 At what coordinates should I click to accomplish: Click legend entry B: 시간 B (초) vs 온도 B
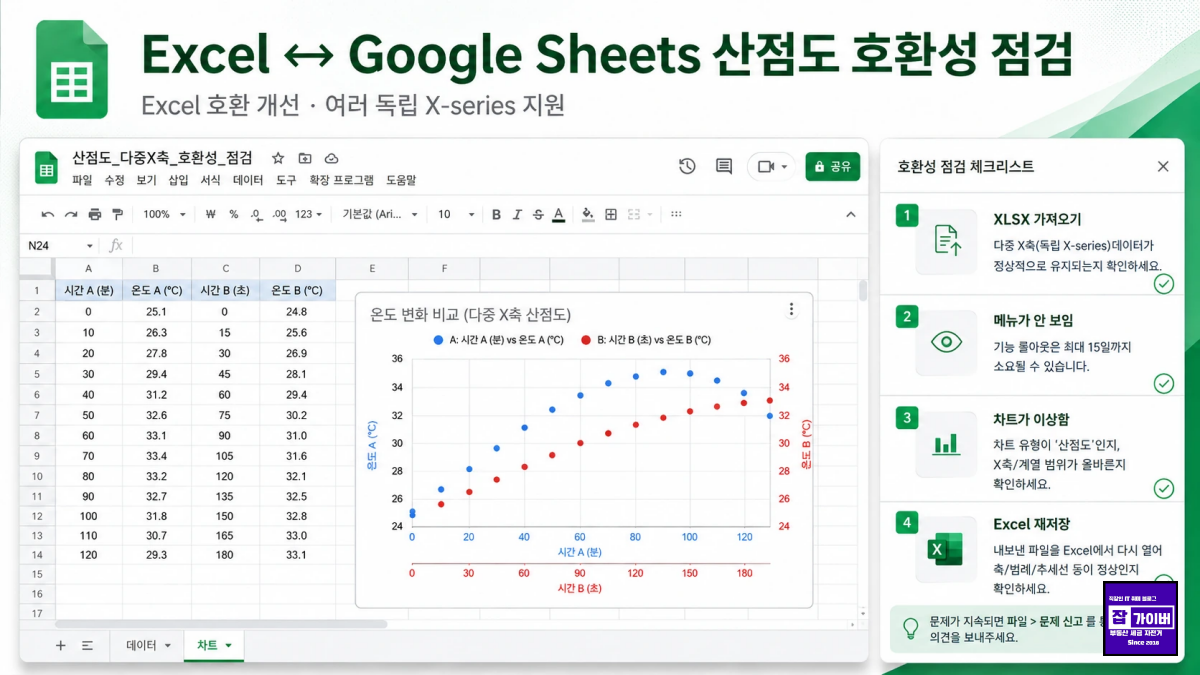pos(646,340)
